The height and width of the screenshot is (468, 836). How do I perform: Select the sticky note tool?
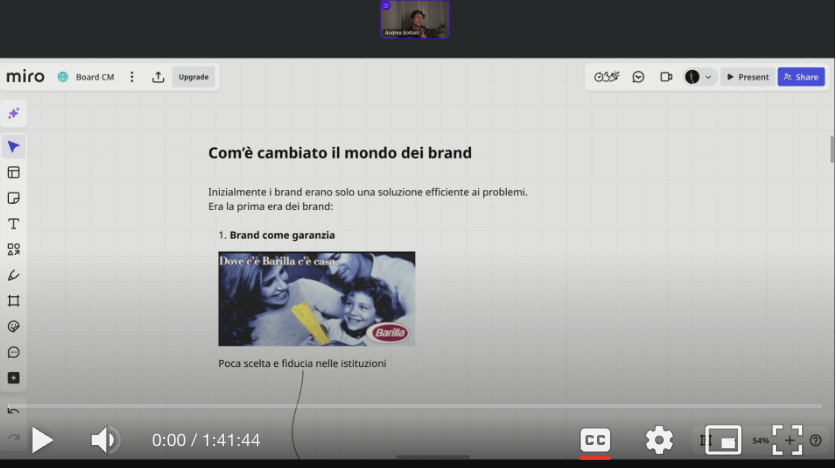click(x=14, y=198)
